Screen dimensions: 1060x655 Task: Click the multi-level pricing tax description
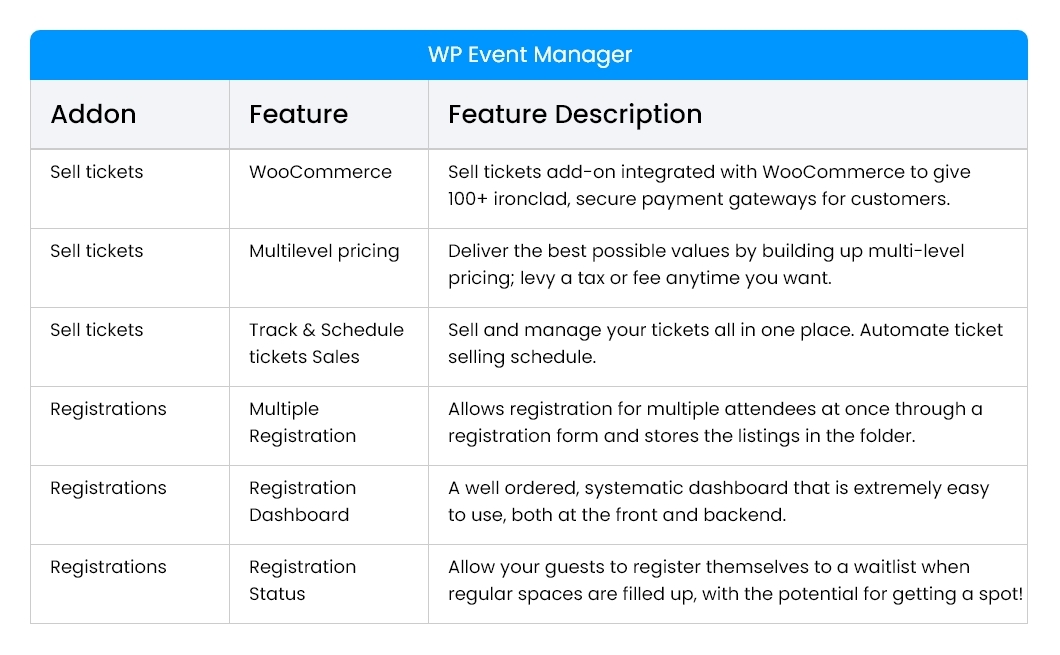[706, 264]
